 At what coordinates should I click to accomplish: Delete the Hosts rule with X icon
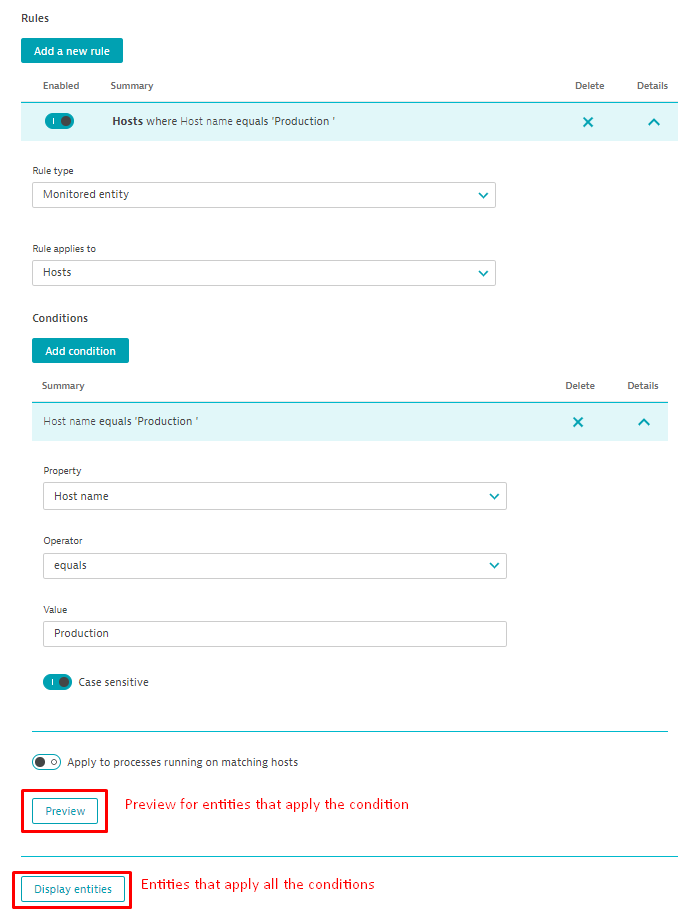click(588, 122)
